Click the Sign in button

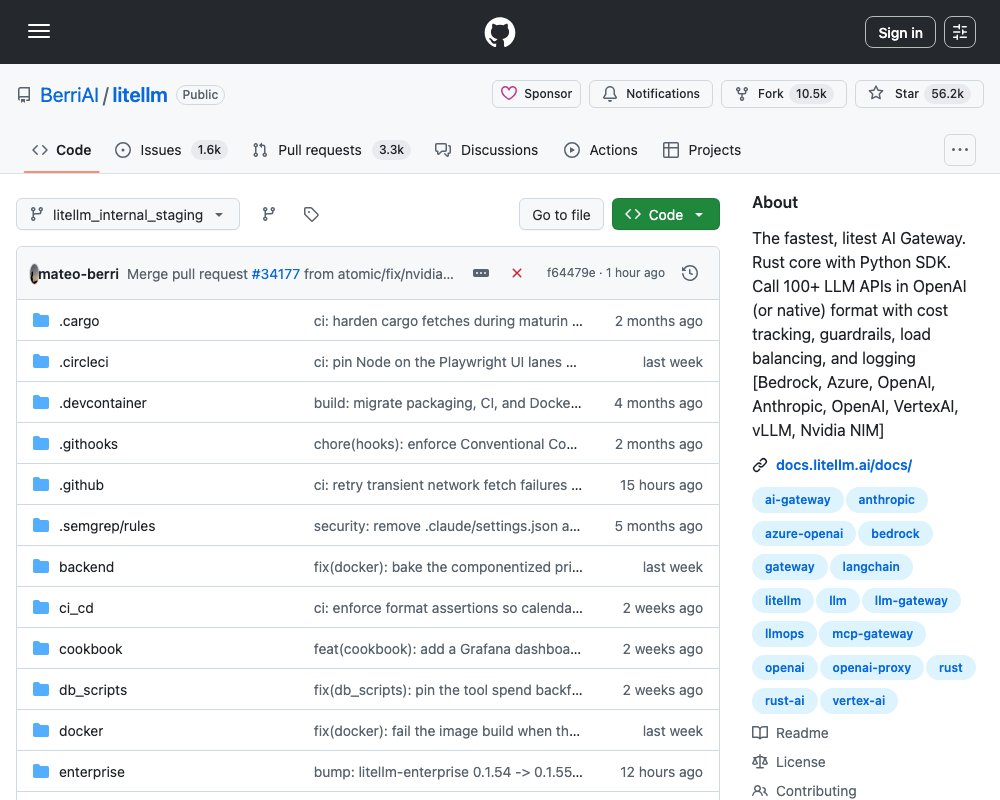point(900,32)
